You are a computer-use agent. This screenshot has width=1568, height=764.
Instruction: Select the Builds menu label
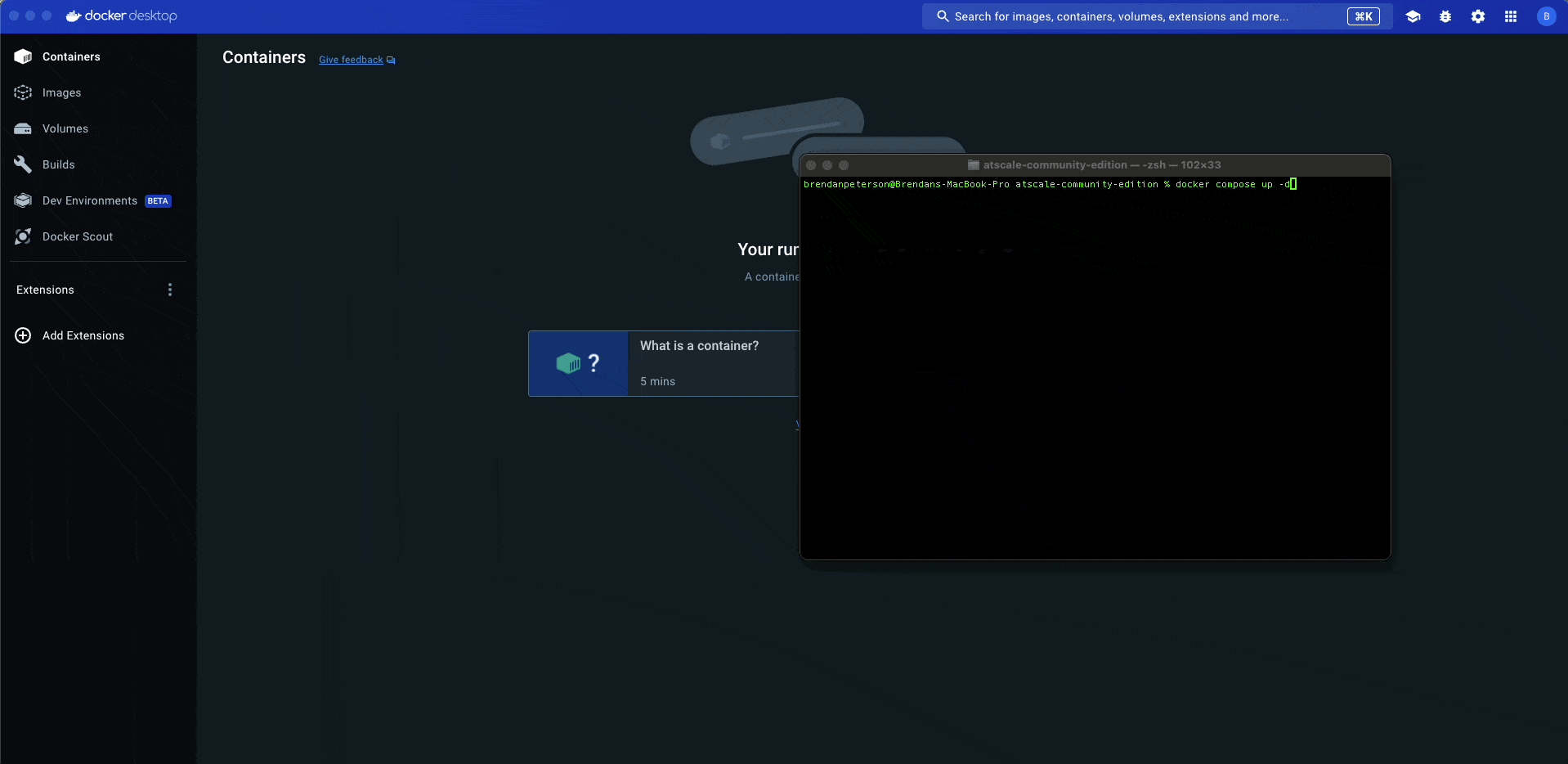tap(59, 164)
